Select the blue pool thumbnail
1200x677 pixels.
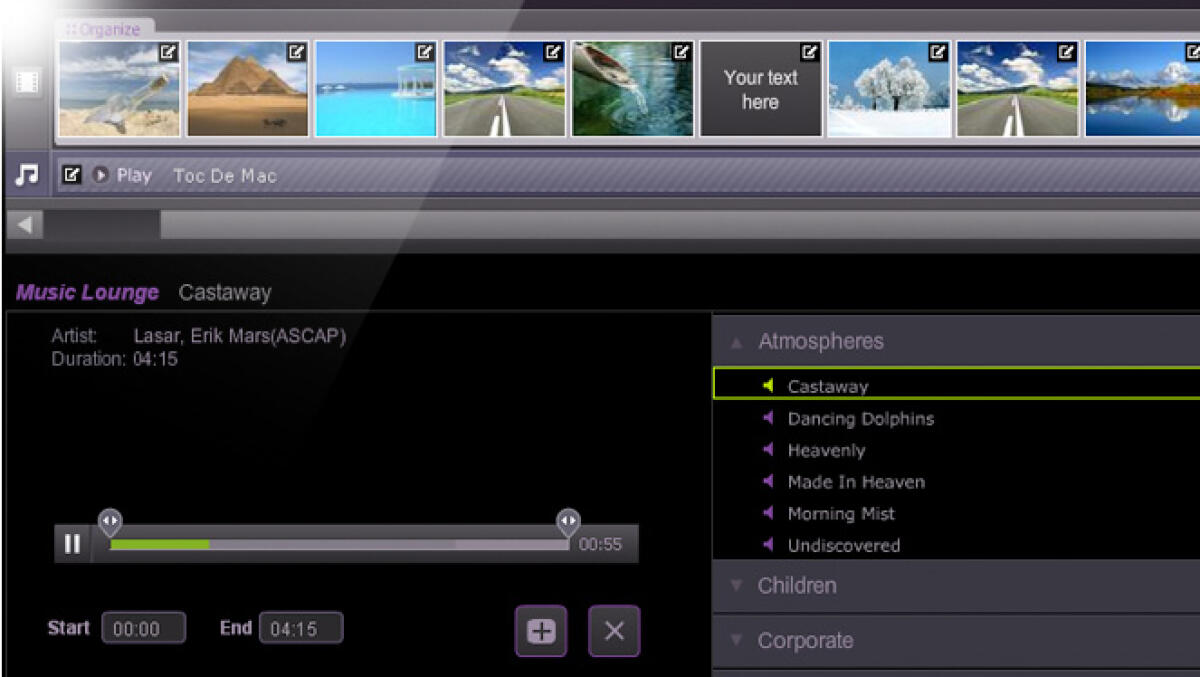[x=375, y=89]
